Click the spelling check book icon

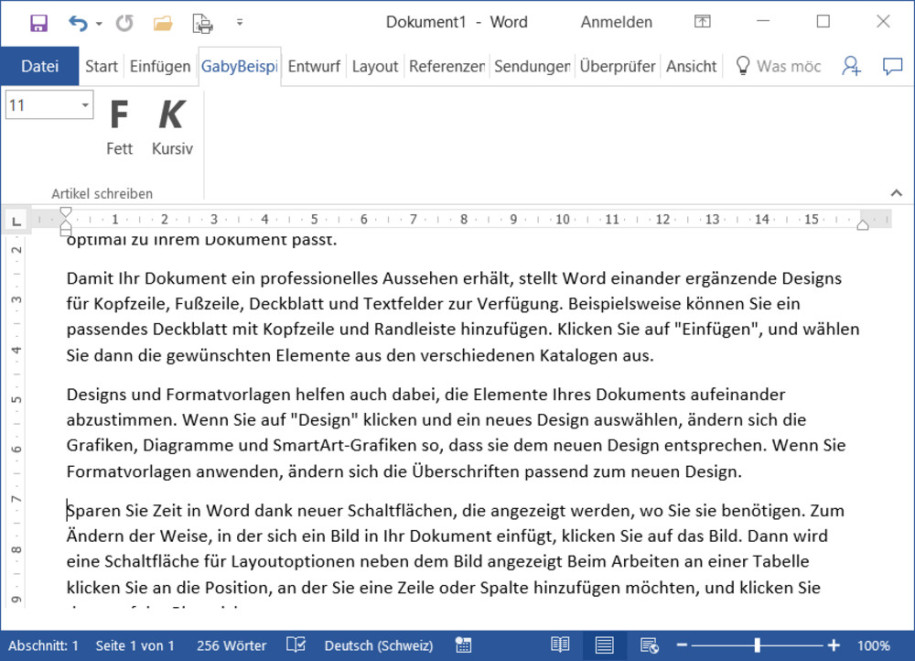click(x=296, y=645)
